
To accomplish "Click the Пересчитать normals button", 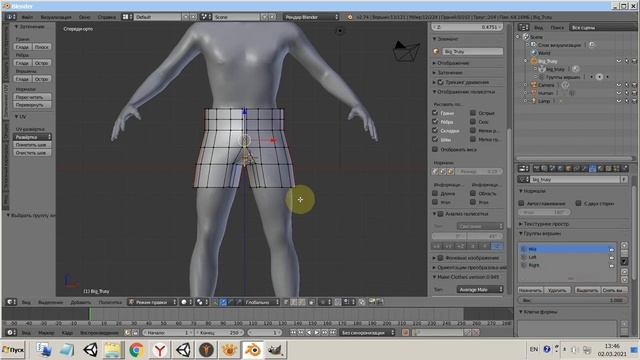I will [32, 97].
